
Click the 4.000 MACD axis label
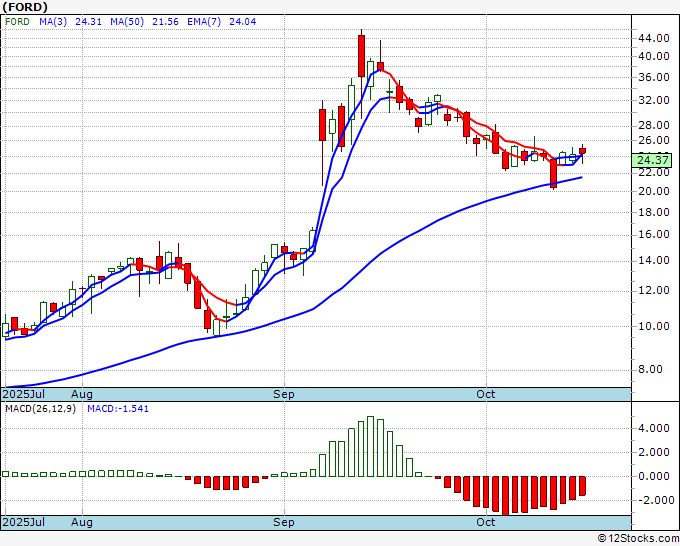point(653,428)
